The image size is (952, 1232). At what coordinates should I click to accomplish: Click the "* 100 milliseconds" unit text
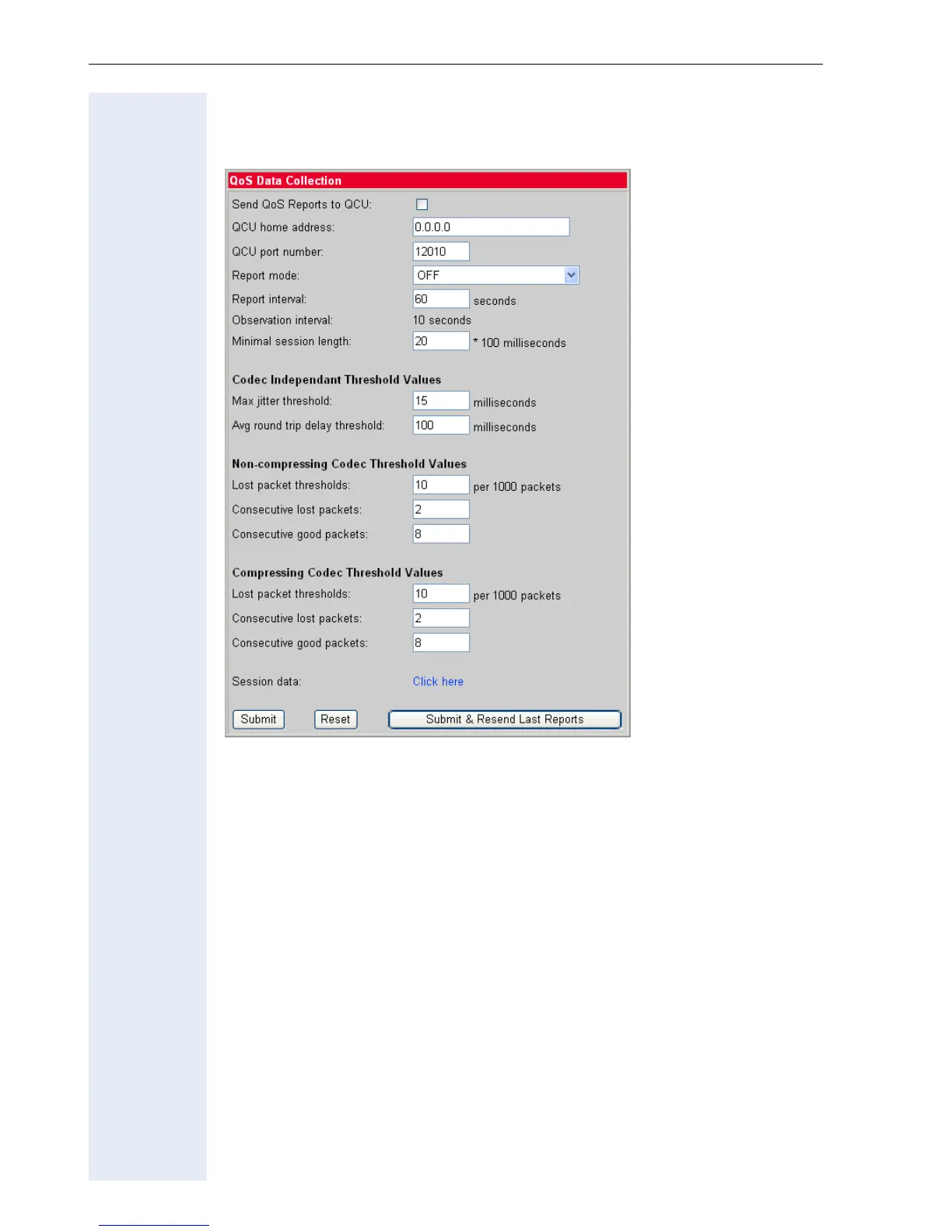pos(520,343)
